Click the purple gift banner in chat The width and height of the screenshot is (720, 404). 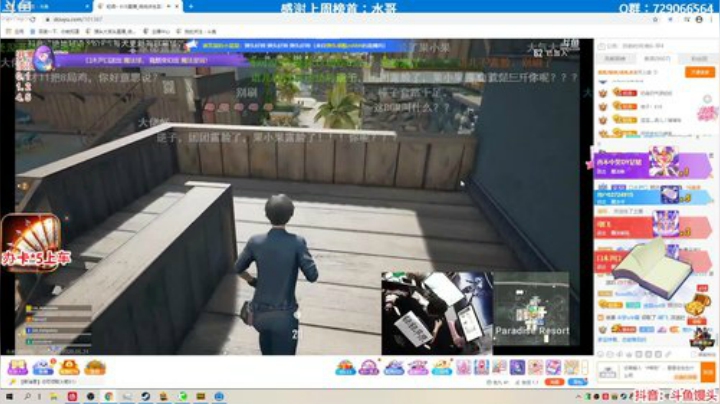coord(652,164)
